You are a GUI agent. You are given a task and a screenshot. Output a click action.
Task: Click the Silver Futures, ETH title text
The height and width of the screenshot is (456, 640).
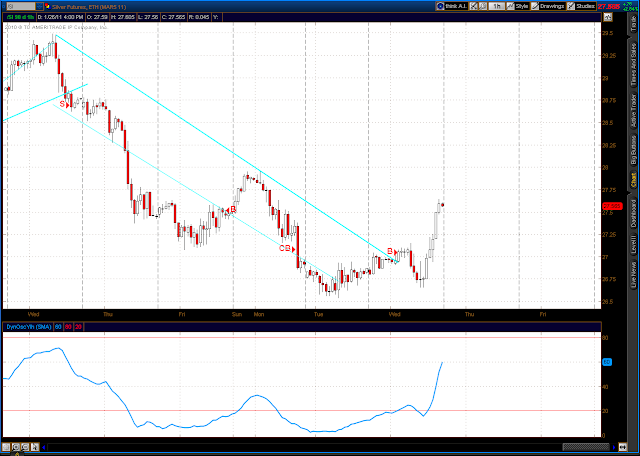[87, 6]
